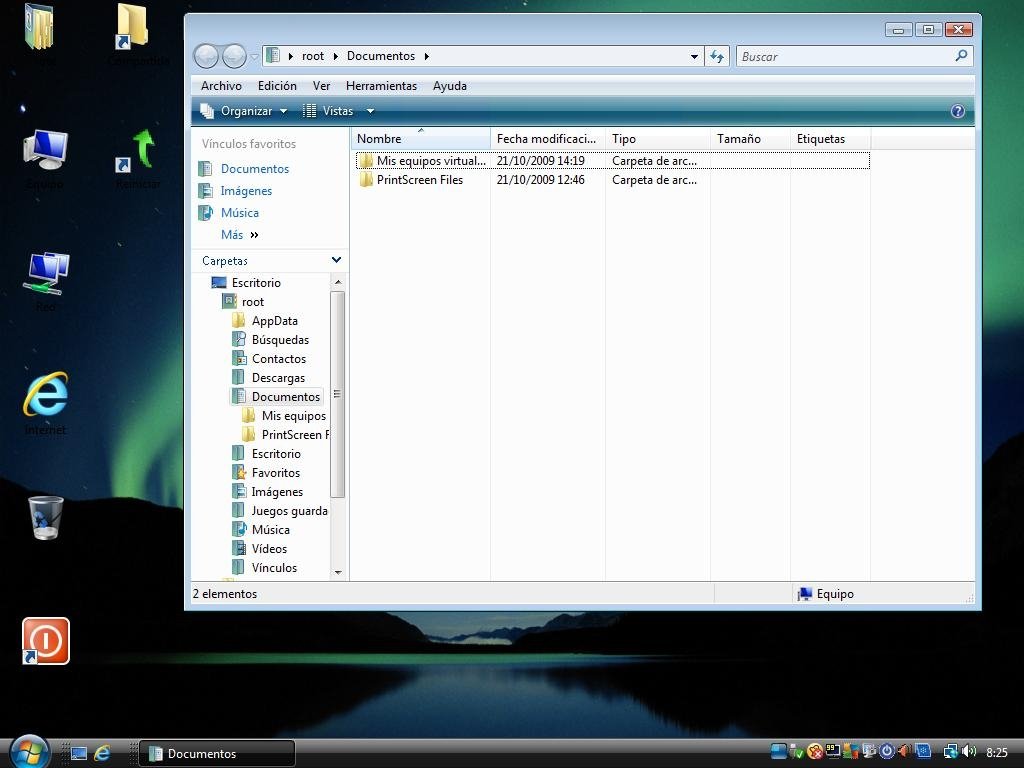This screenshot has height=768, width=1024.
Task: Click the red power shortcut desktop icon
Action: pos(46,641)
